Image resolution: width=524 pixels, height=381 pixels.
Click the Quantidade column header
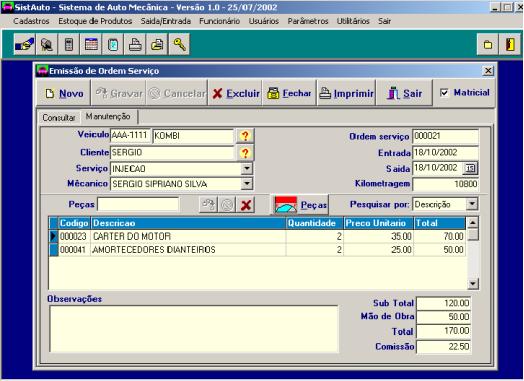[314, 223]
